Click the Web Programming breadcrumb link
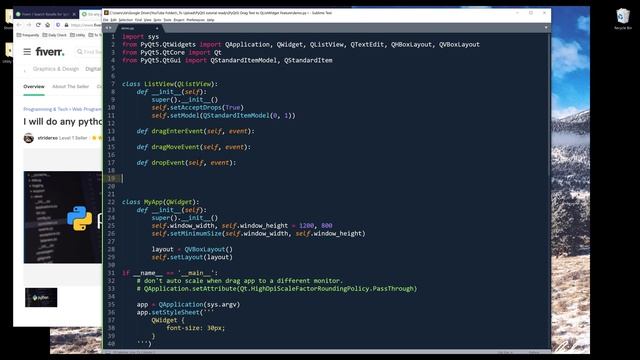This screenshot has height=360, width=640. 87,109
